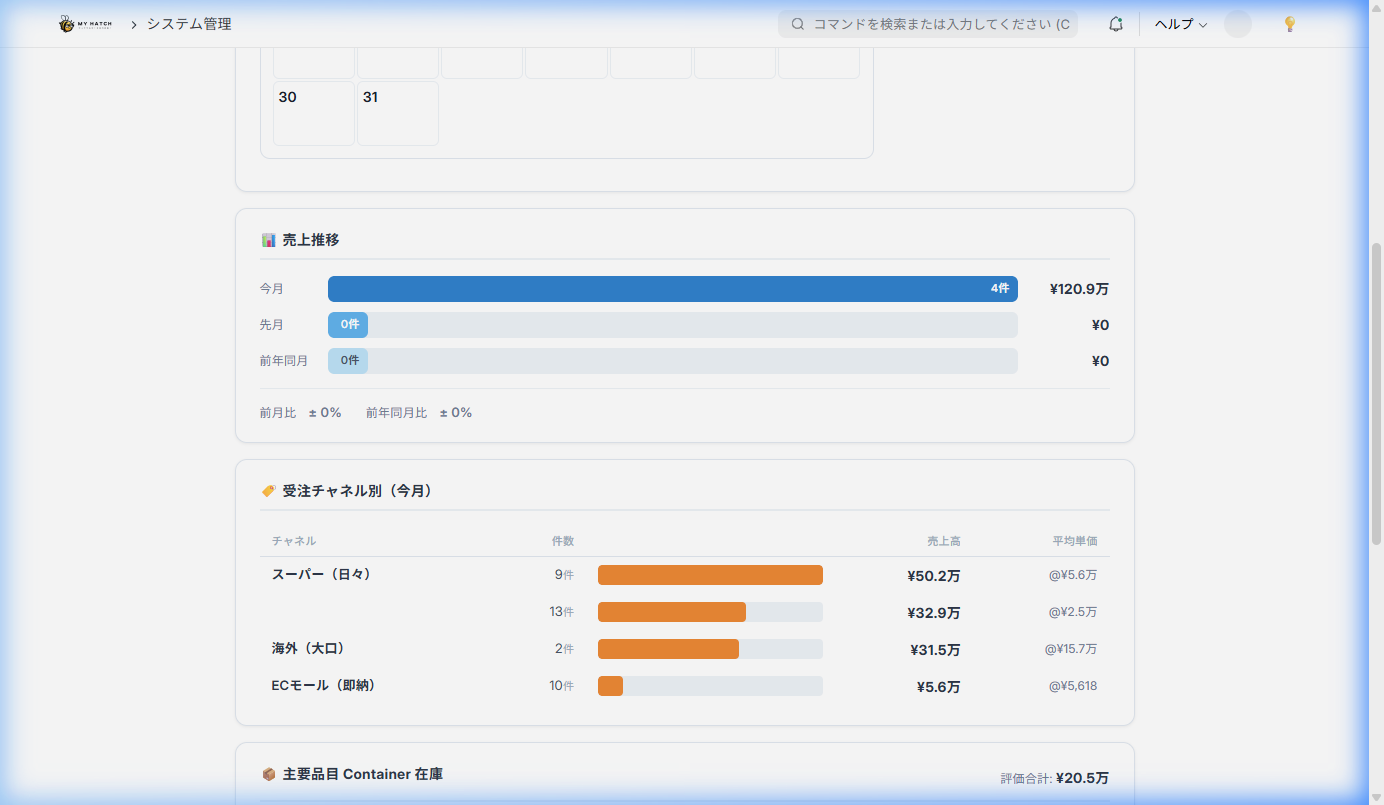The image size is (1384, 805).
Task: Open the user avatar in the top bar
Action: 1237,23
